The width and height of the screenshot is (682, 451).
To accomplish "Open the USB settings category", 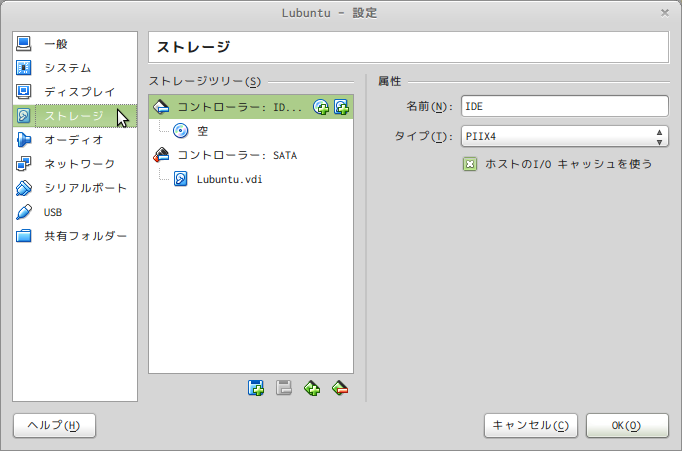I will [75, 212].
